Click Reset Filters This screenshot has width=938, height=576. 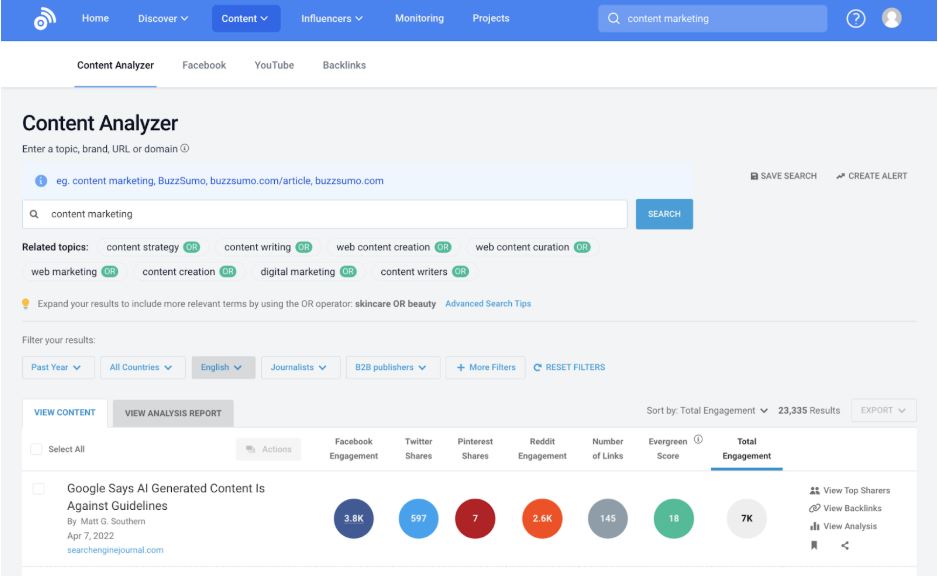[x=569, y=367]
